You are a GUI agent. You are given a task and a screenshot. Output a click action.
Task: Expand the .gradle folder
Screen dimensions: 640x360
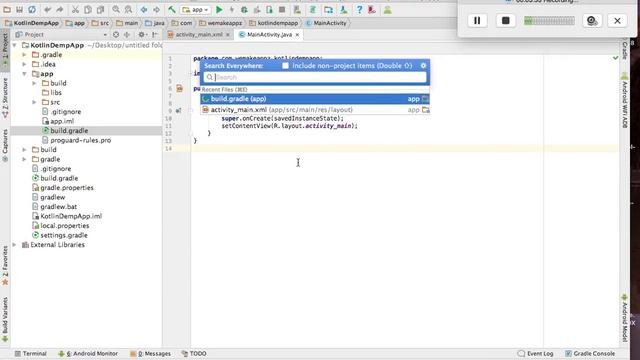click(24, 55)
